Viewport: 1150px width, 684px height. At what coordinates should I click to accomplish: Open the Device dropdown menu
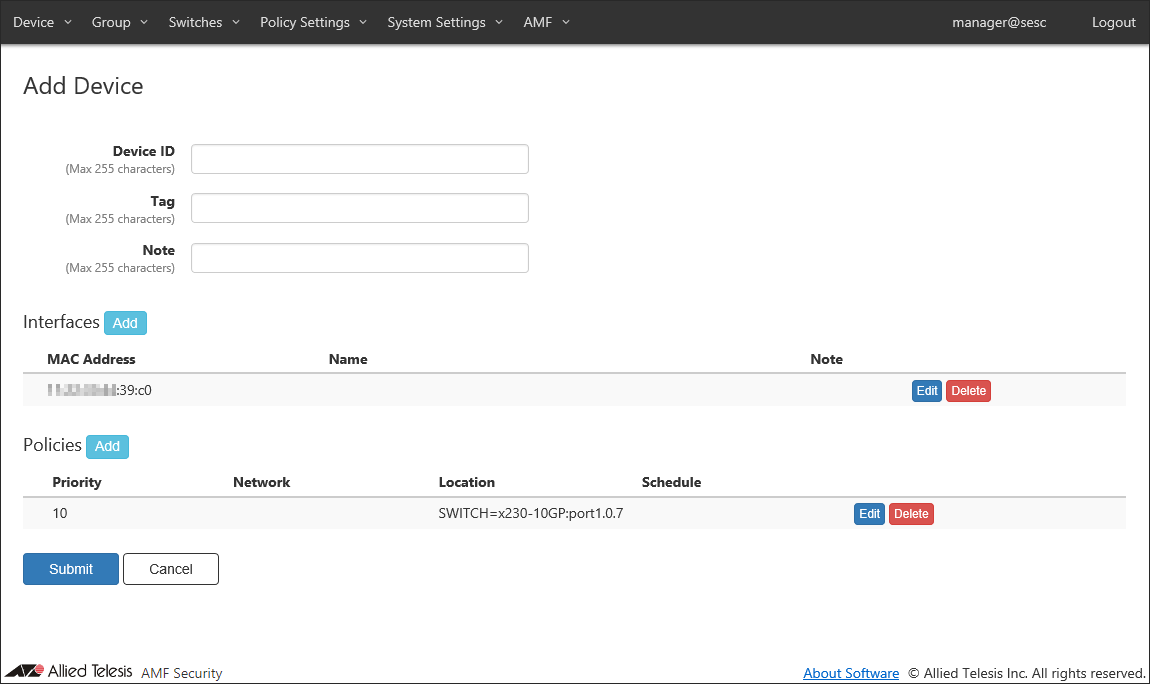click(x=42, y=22)
